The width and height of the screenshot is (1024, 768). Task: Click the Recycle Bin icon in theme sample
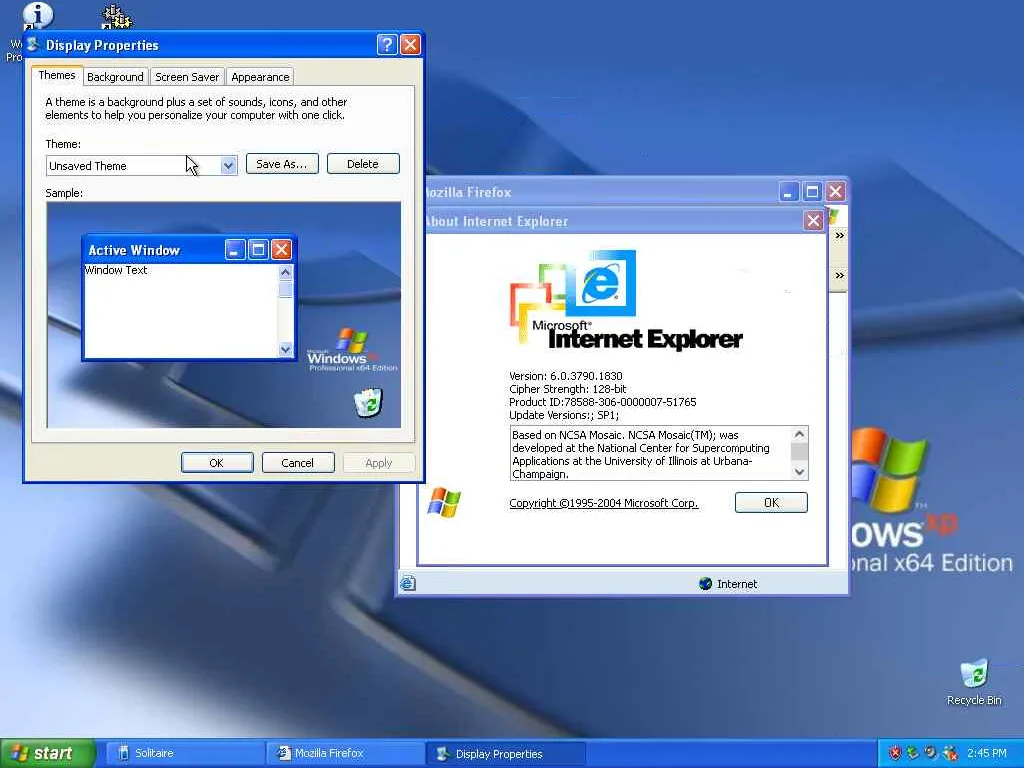tap(369, 402)
